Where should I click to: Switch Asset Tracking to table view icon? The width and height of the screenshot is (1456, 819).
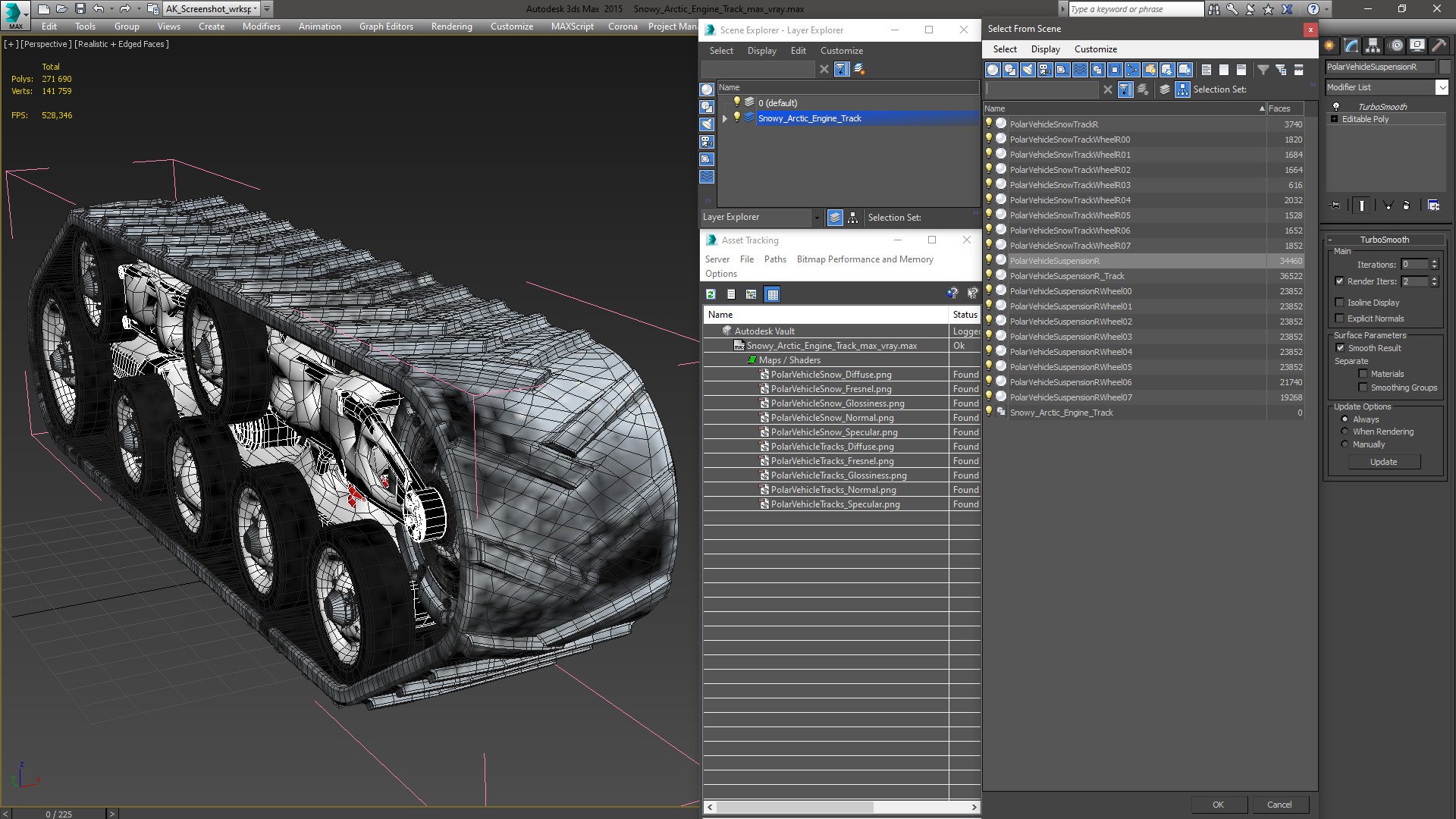click(772, 294)
